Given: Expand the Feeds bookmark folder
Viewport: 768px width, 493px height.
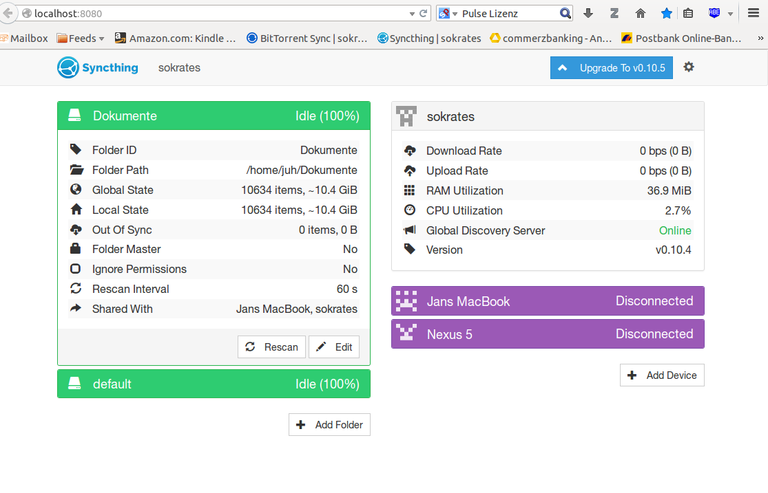Looking at the screenshot, I should click(x=81, y=38).
